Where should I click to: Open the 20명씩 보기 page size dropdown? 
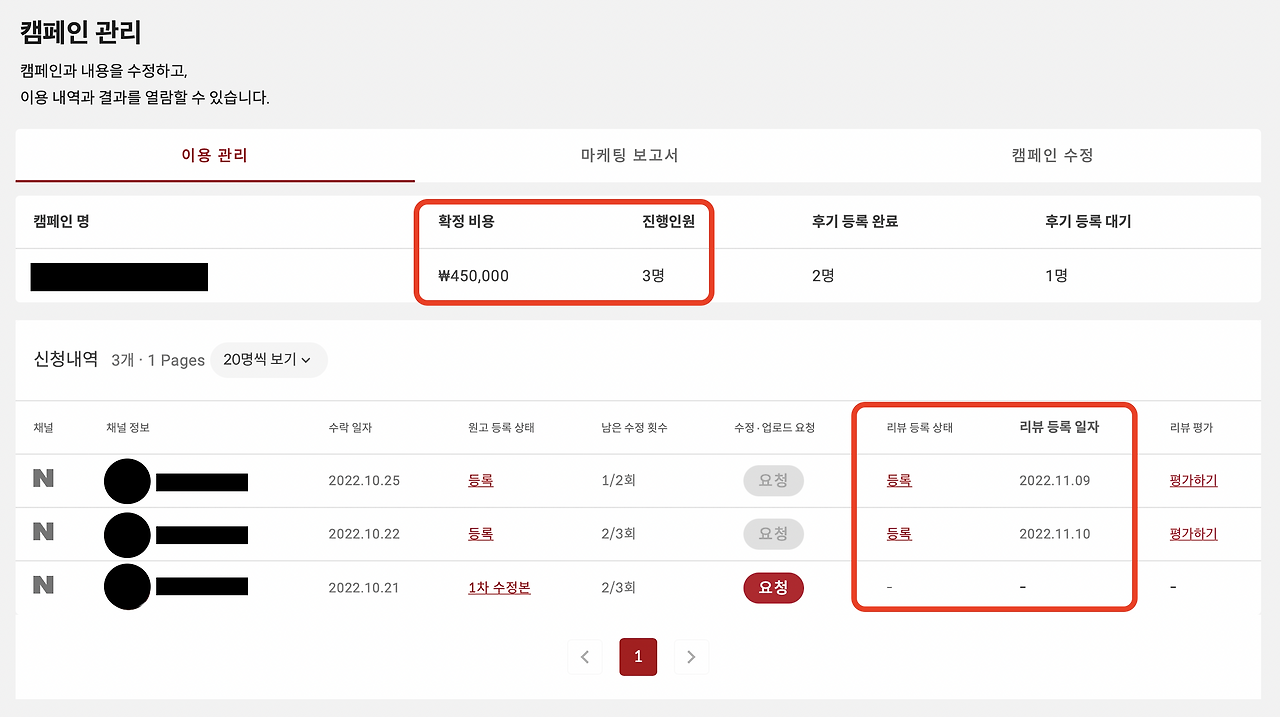268,360
